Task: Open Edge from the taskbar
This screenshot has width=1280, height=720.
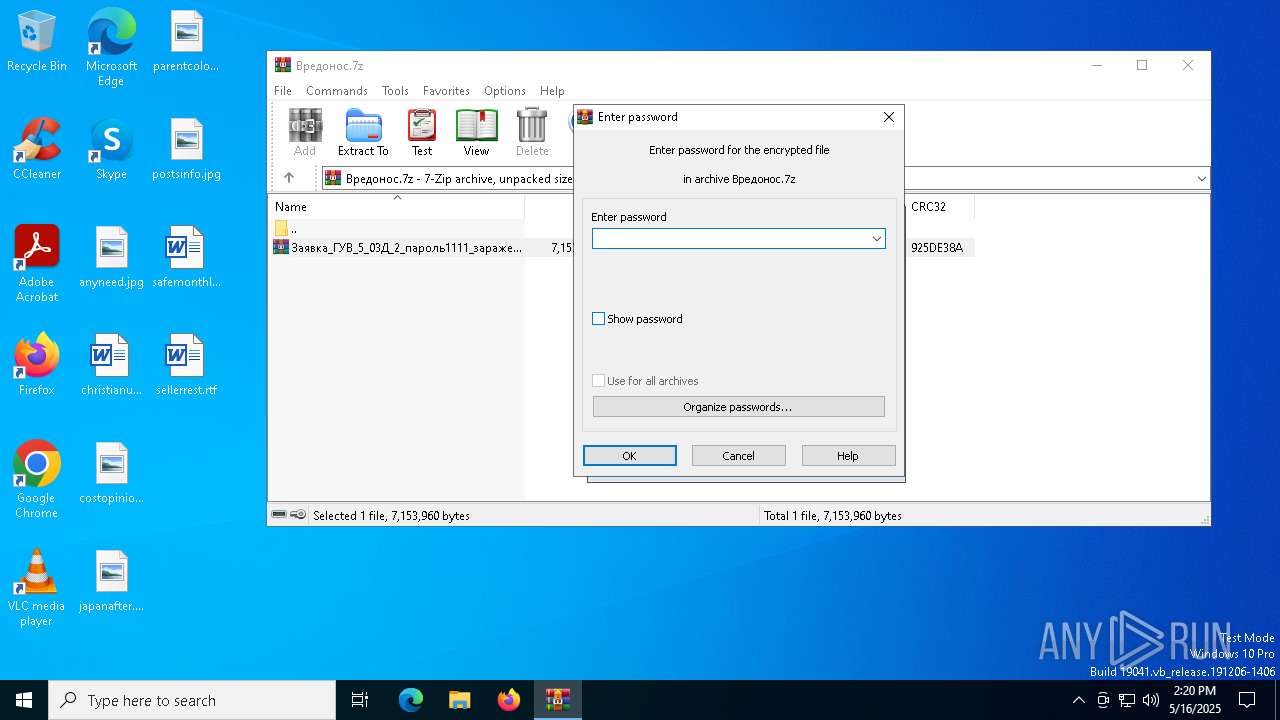Action: (x=411, y=700)
